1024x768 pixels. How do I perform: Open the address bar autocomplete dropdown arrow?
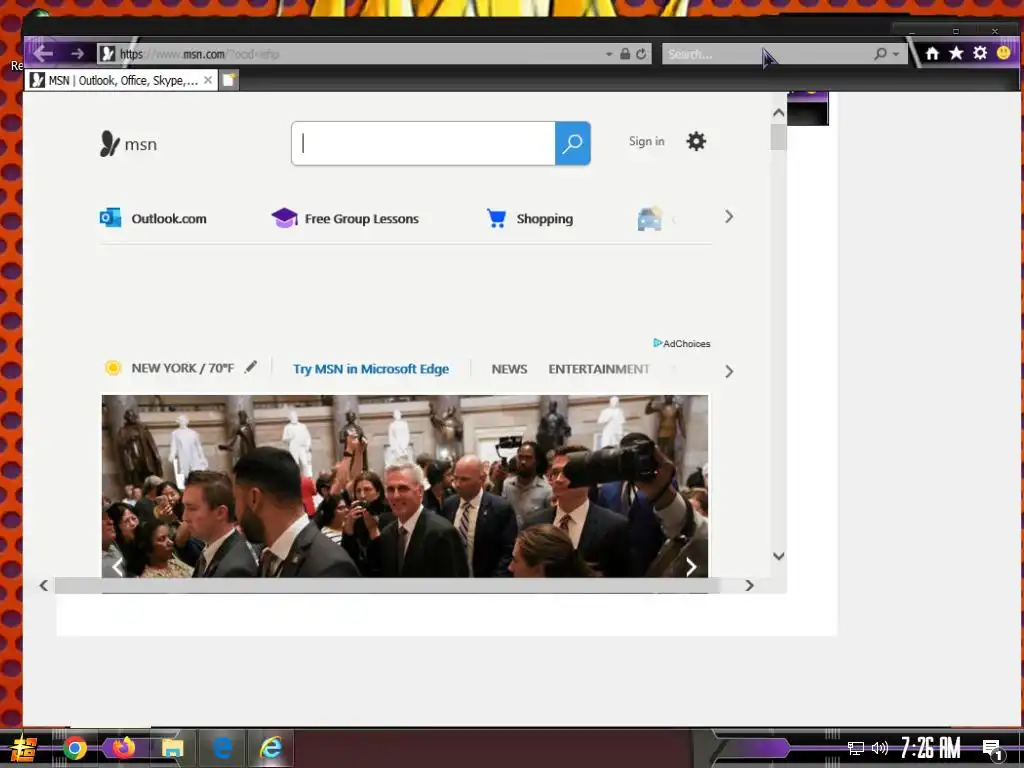pyautogui.click(x=609, y=54)
